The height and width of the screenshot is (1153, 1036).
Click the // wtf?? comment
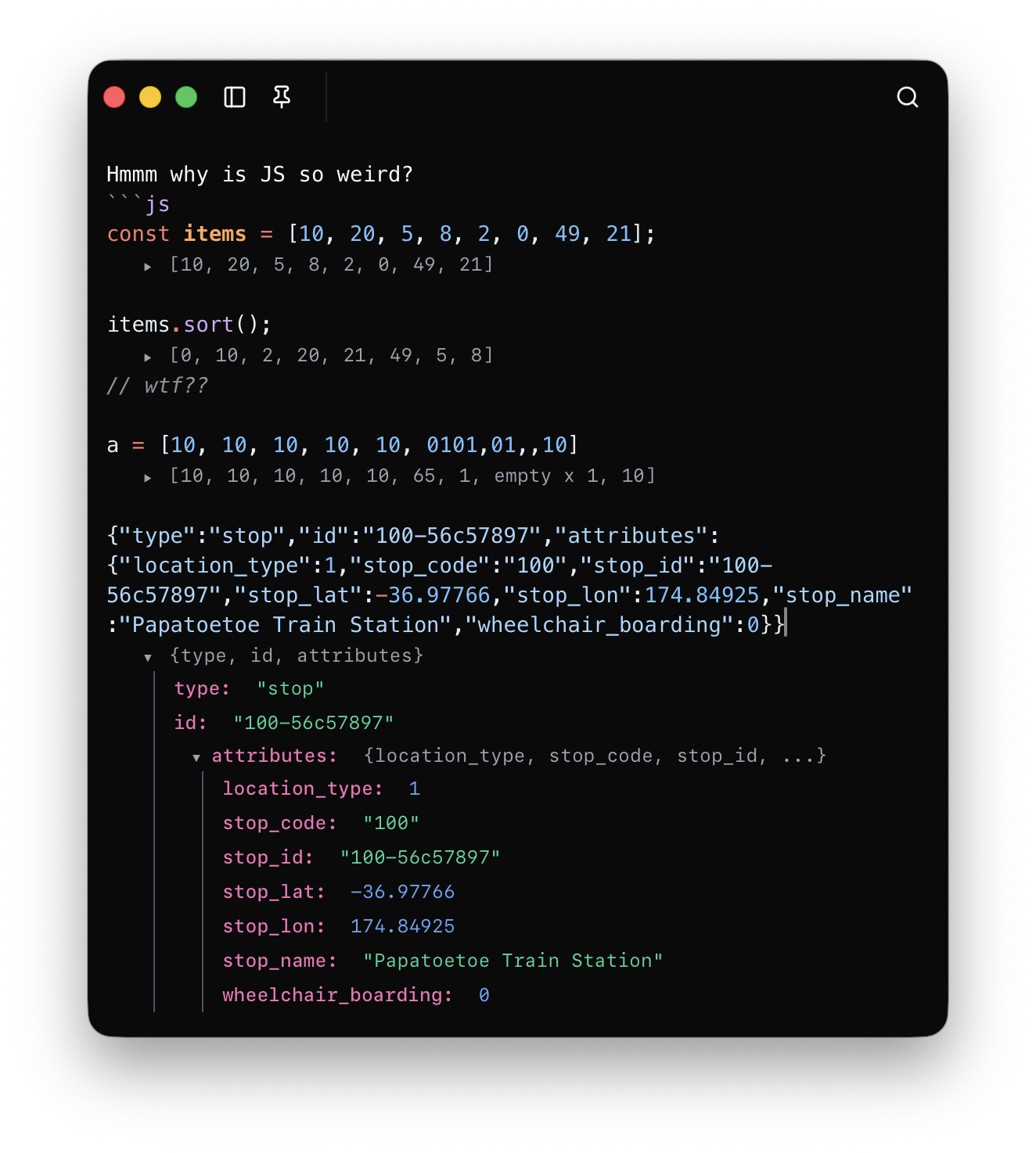(x=156, y=385)
